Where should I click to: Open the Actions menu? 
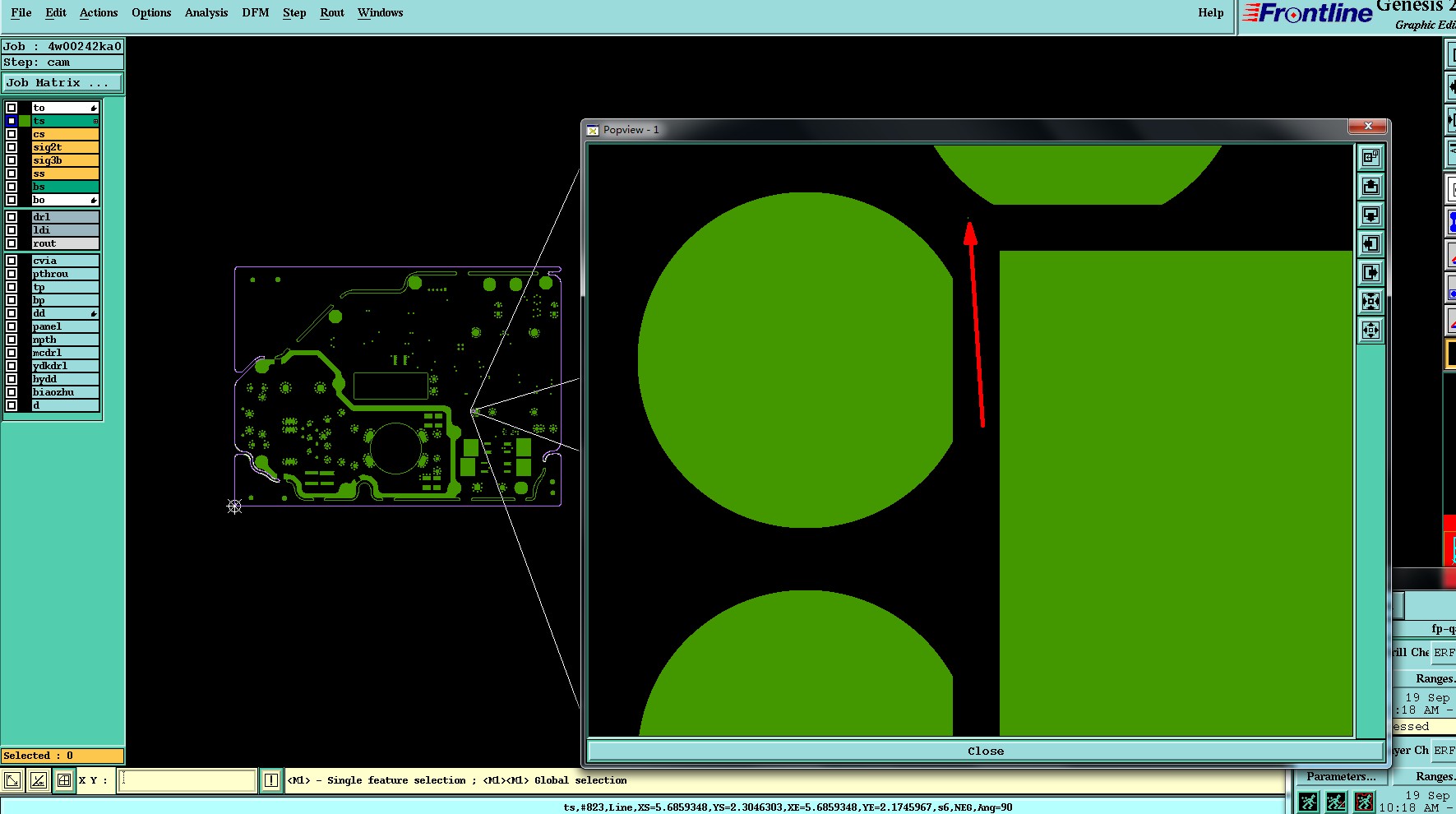pos(99,12)
